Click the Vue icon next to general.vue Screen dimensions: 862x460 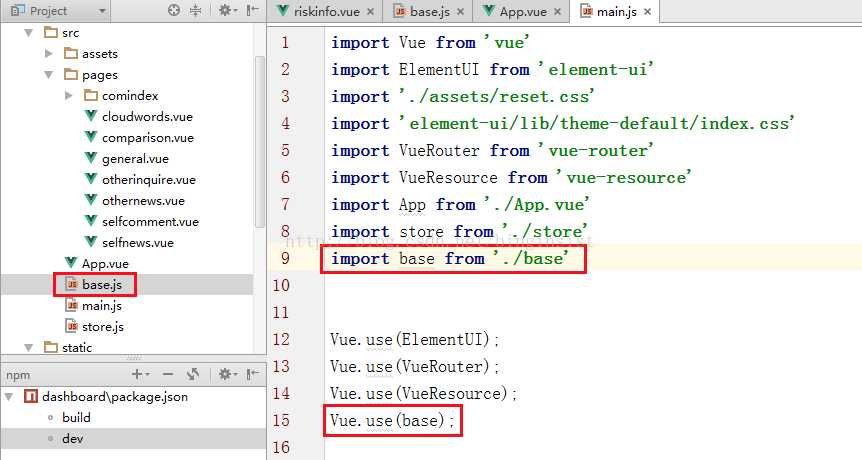pos(91,158)
